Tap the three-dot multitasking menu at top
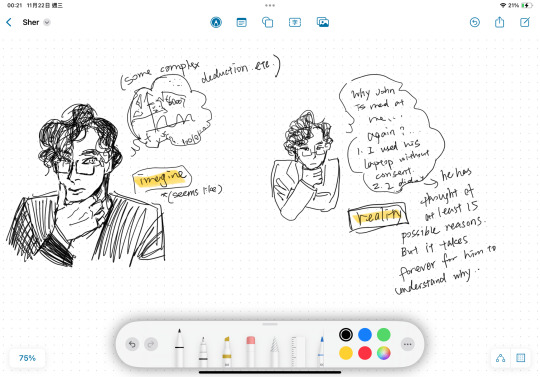 tap(270, 5)
